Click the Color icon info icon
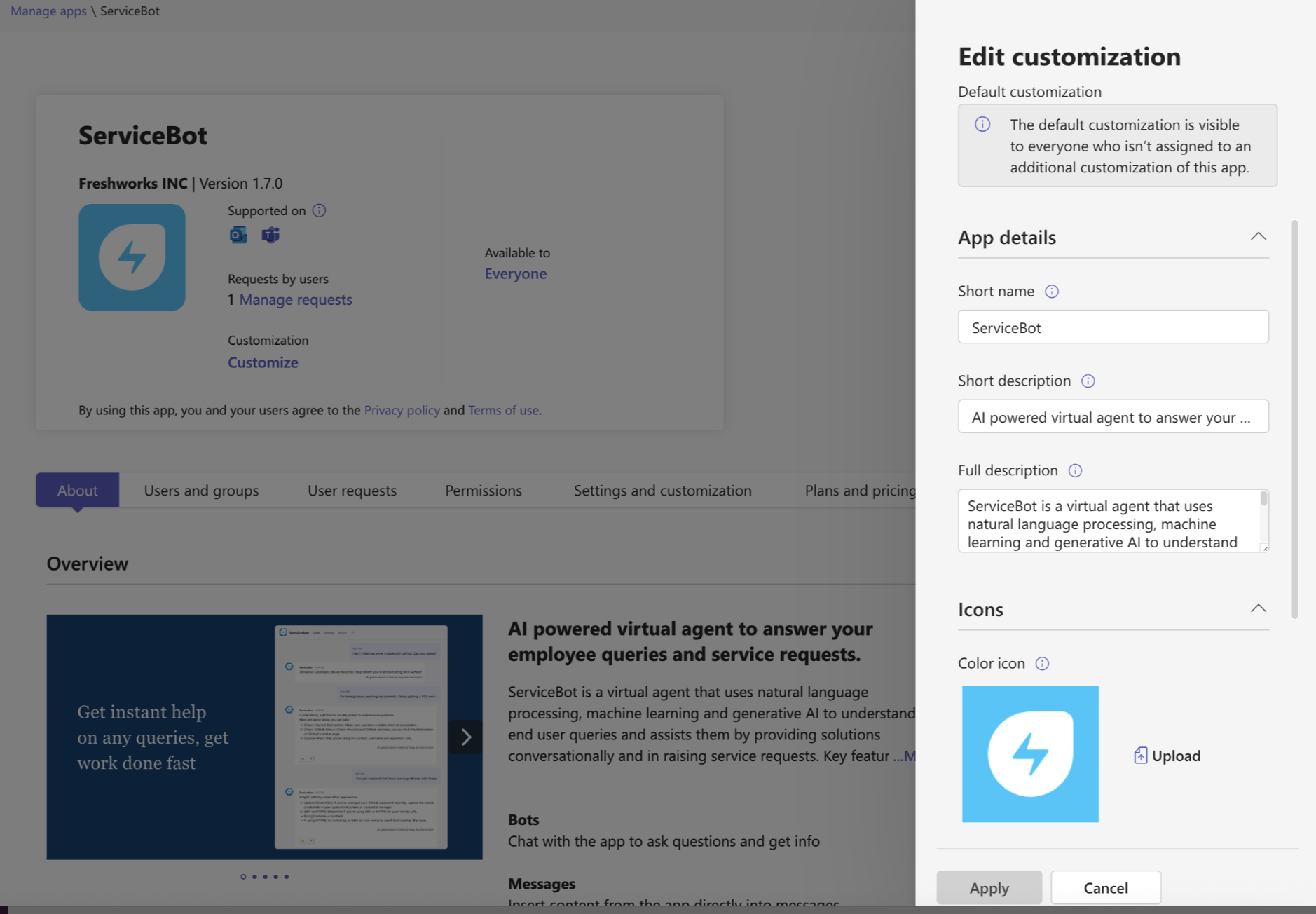This screenshot has height=914, width=1316. click(1042, 664)
